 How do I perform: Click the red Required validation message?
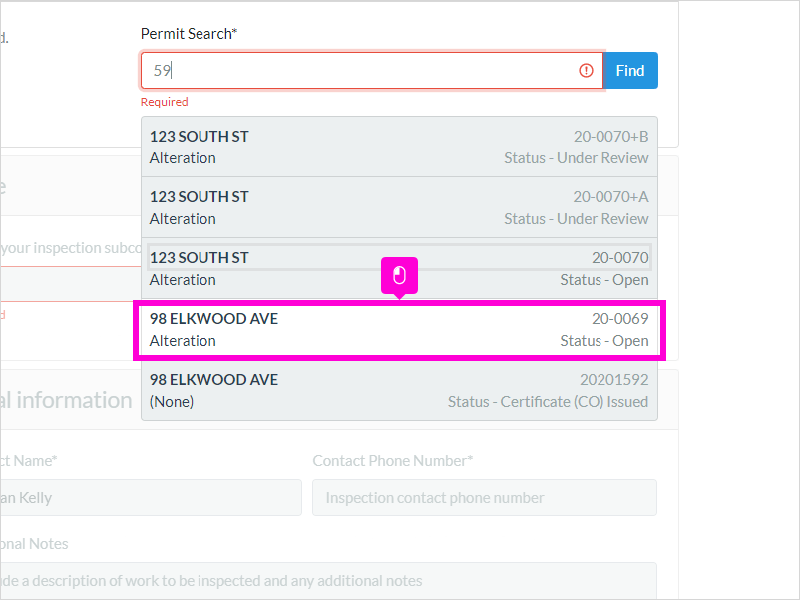pyautogui.click(x=164, y=102)
